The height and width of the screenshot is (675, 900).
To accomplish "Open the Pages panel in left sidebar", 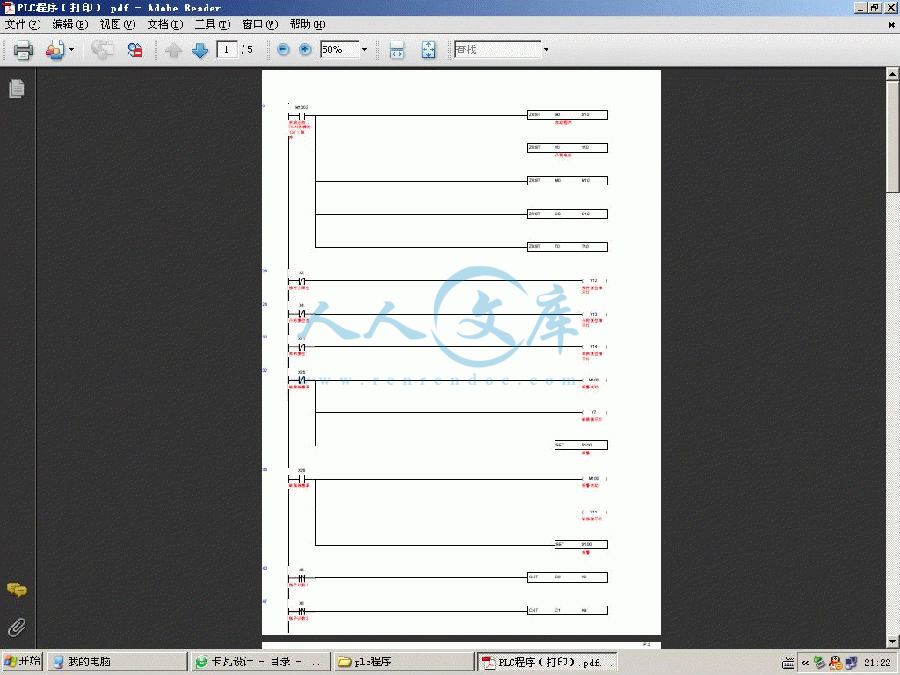I will (17, 88).
